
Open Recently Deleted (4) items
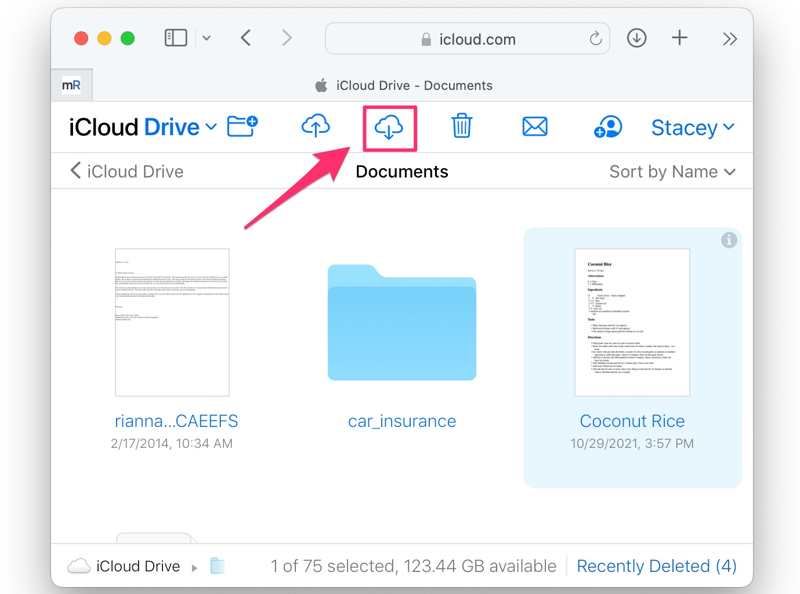(657, 566)
